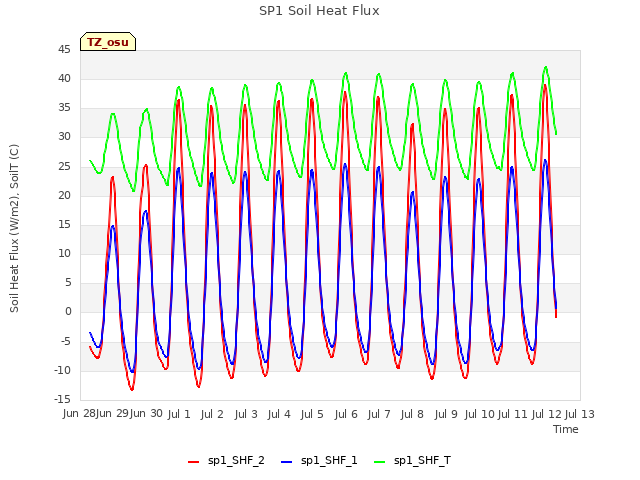640x480 pixels.
Task: Click the Jul 6 x-axis tick label
Action: 346,414
